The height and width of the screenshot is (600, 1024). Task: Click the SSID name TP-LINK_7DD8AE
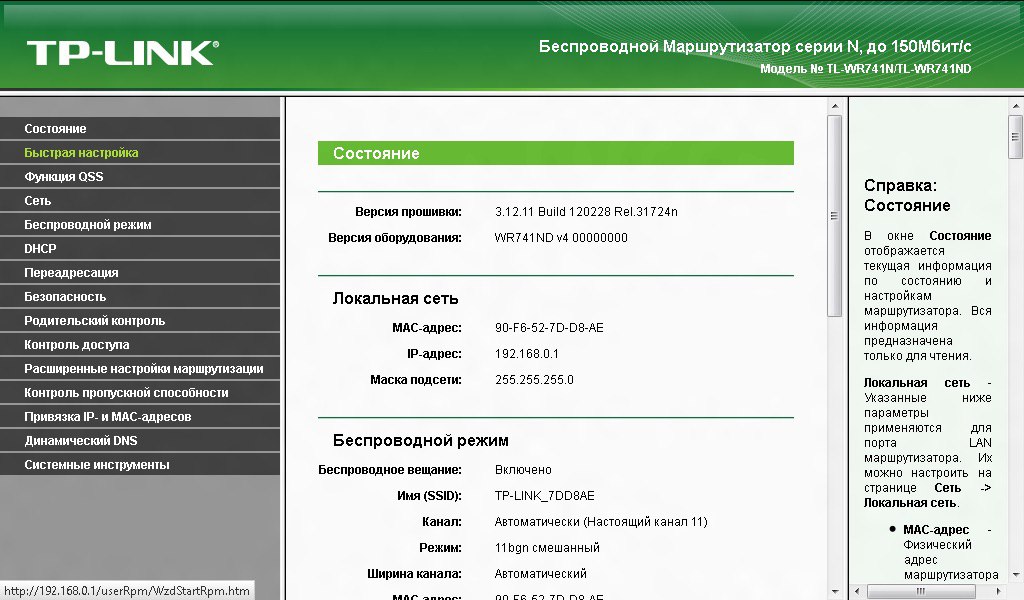tap(545, 496)
